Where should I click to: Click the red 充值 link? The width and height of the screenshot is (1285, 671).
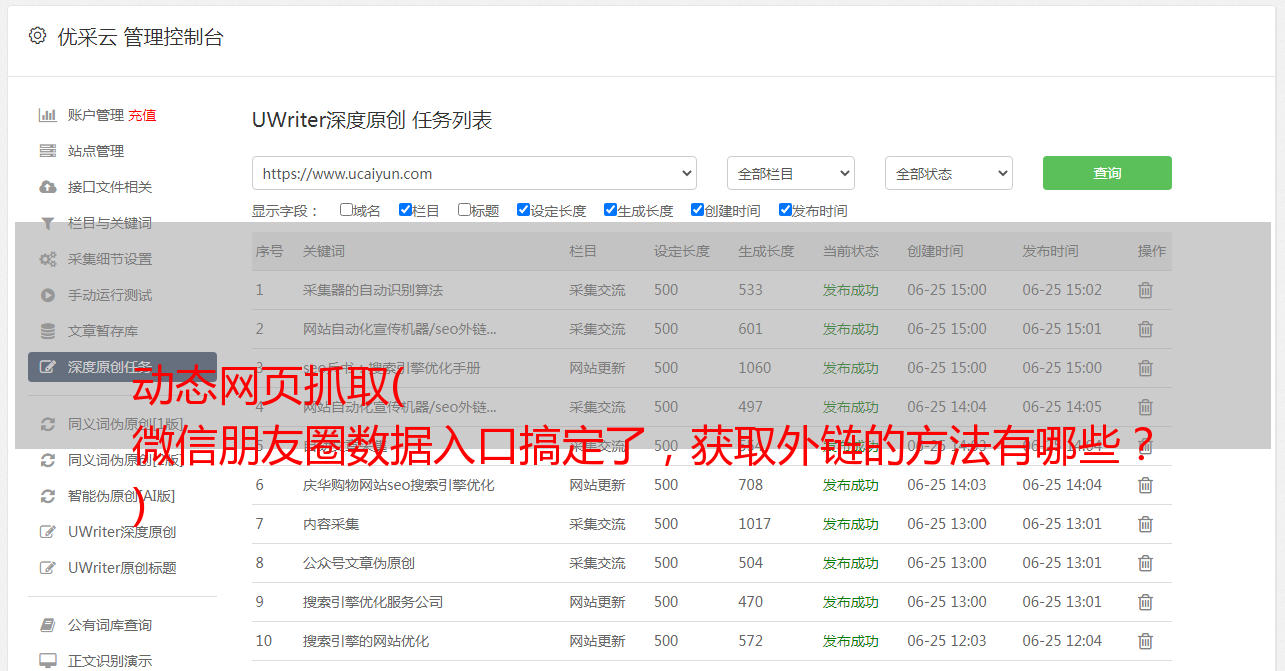pyautogui.click(x=142, y=115)
